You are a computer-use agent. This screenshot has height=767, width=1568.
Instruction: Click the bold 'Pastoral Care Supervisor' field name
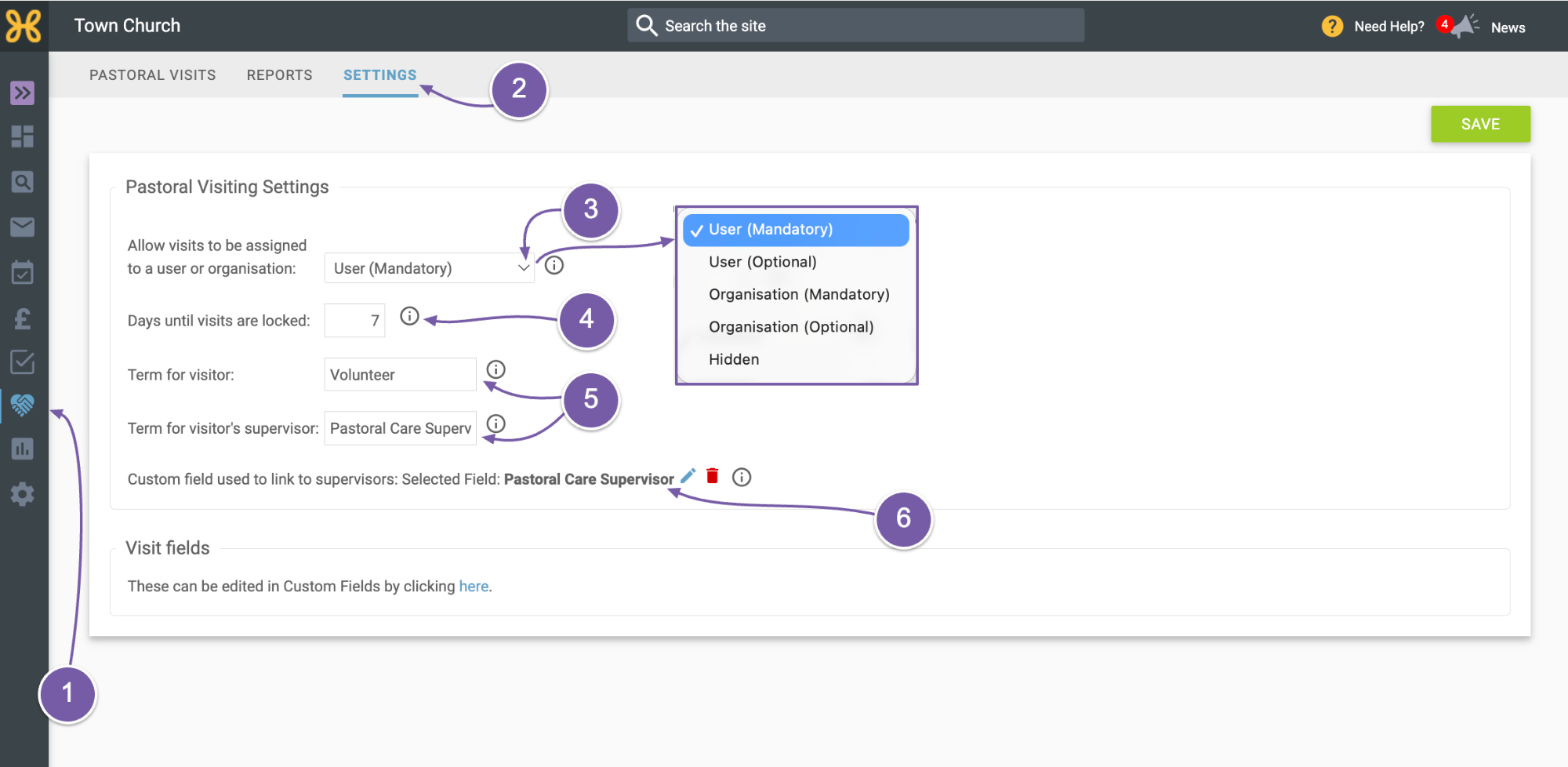[x=589, y=479]
